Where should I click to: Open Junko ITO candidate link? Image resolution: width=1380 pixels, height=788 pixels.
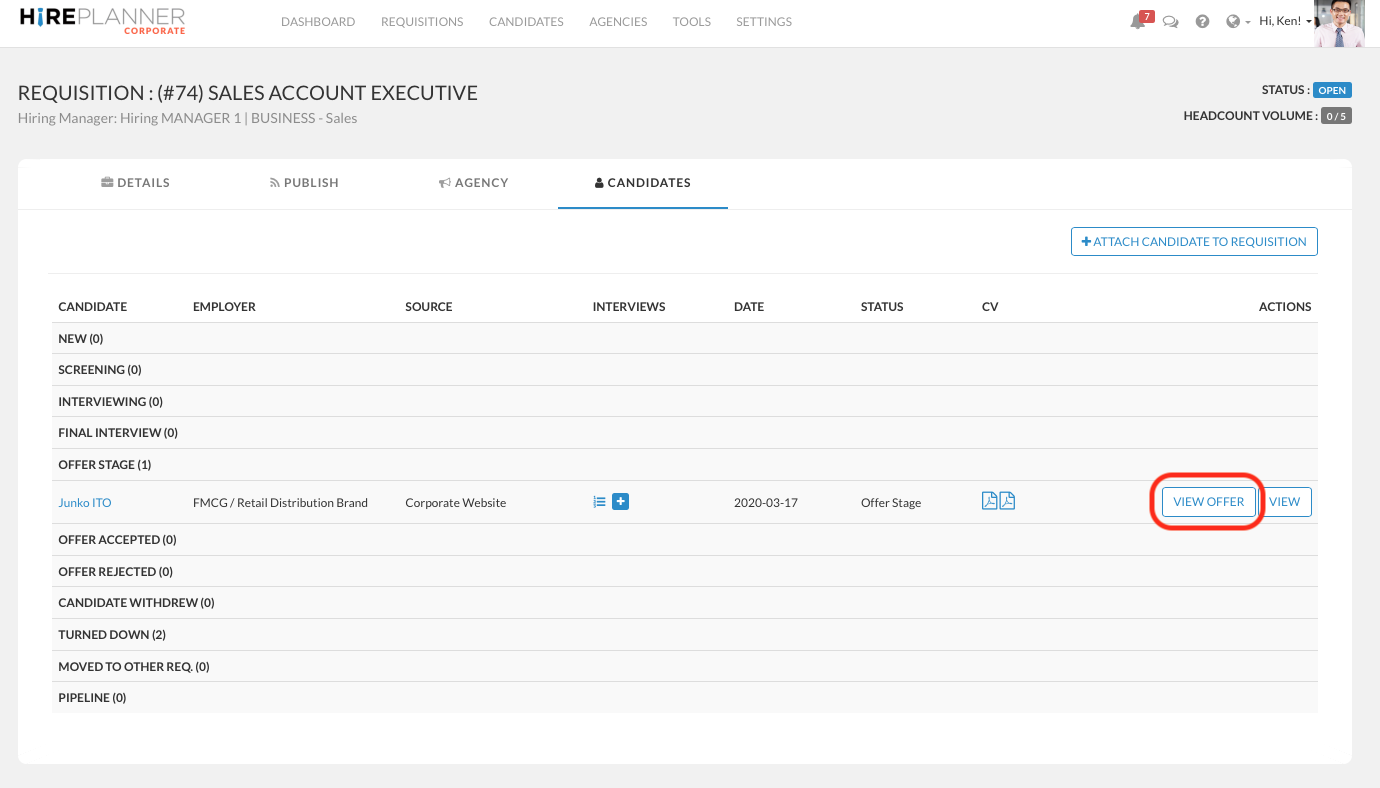coord(85,503)
